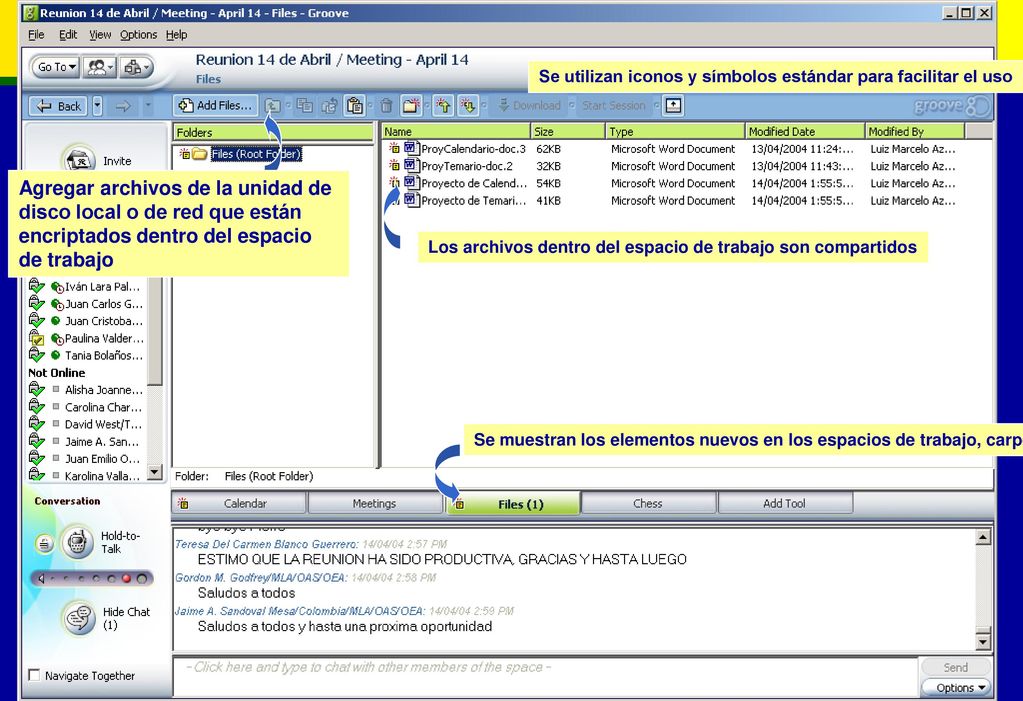Sort by the Modified Date column header

804,131
